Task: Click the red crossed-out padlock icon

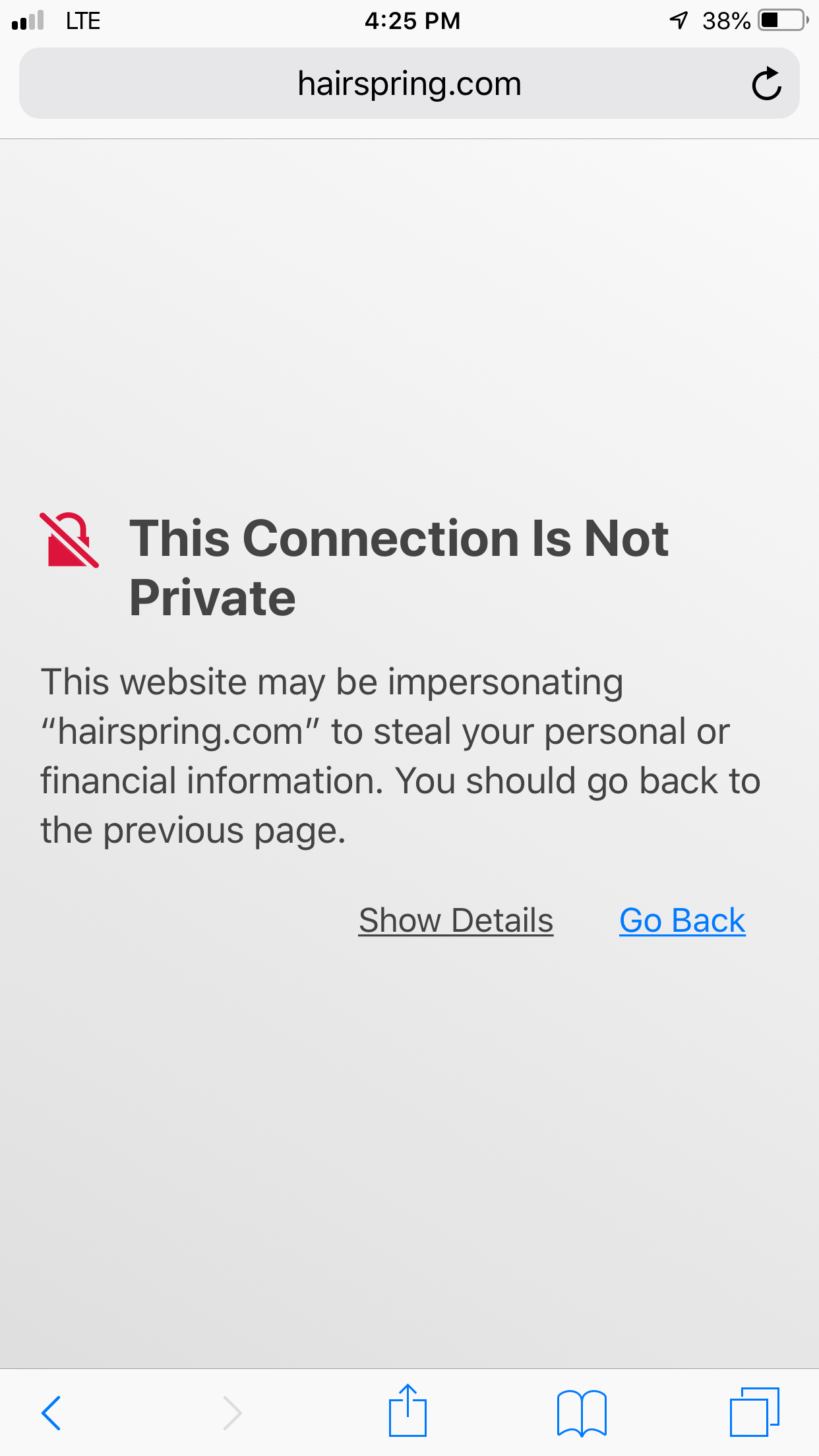Action: point(69,540)
